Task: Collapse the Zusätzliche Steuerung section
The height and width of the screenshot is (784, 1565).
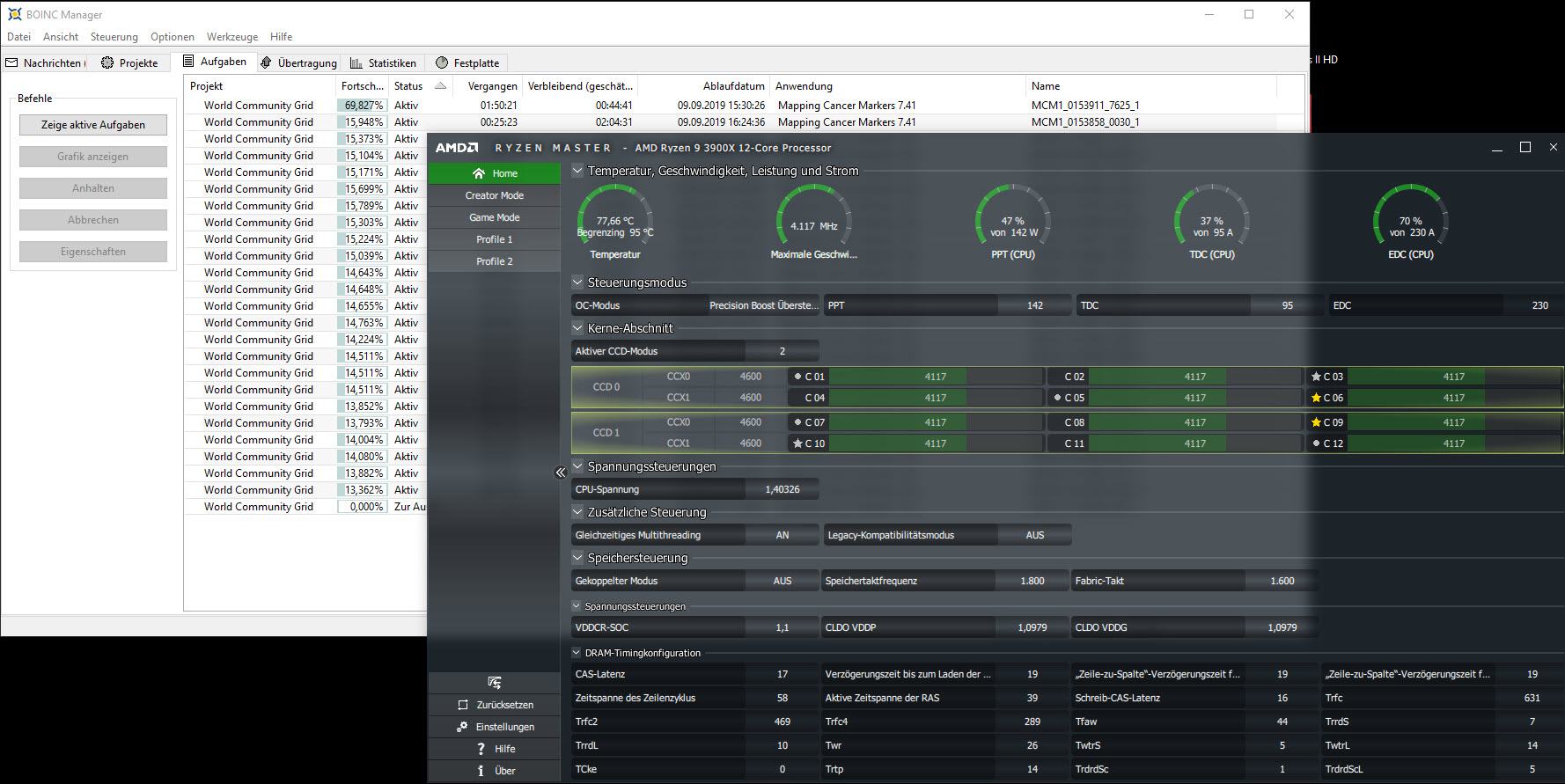Action: [x=577, y=512]
